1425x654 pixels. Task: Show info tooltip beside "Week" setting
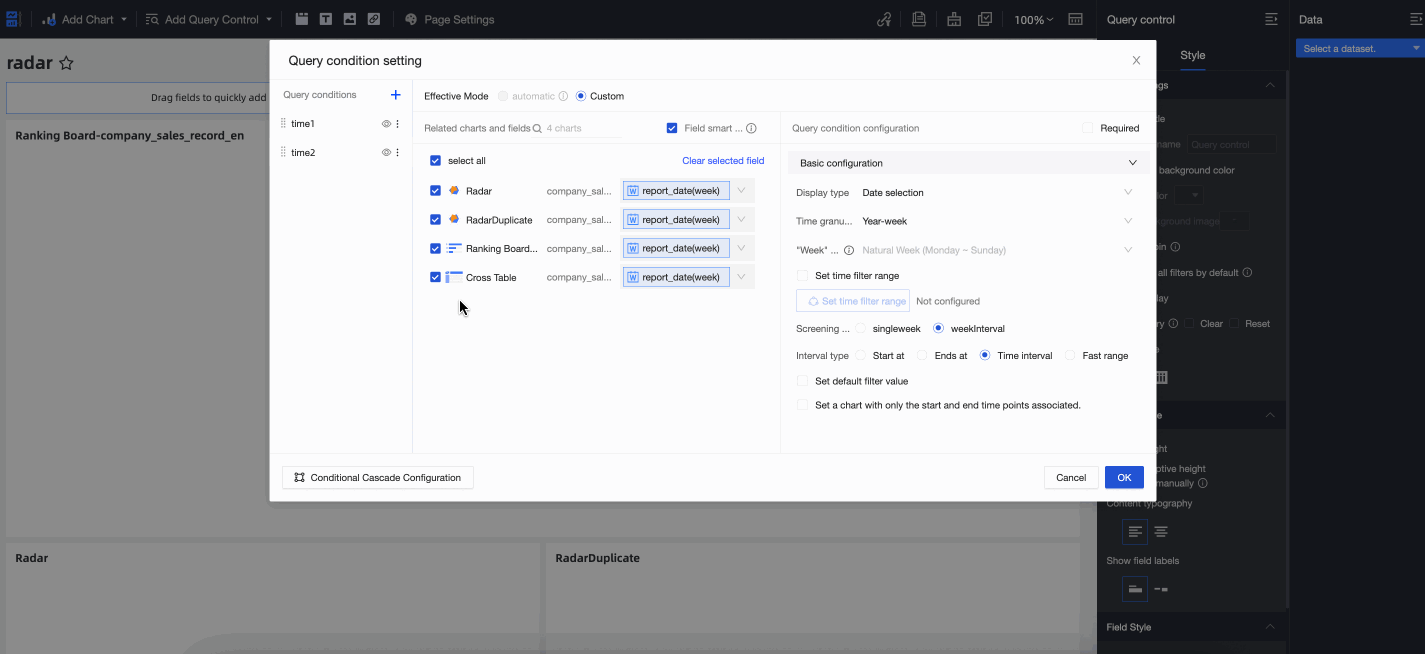849,250
